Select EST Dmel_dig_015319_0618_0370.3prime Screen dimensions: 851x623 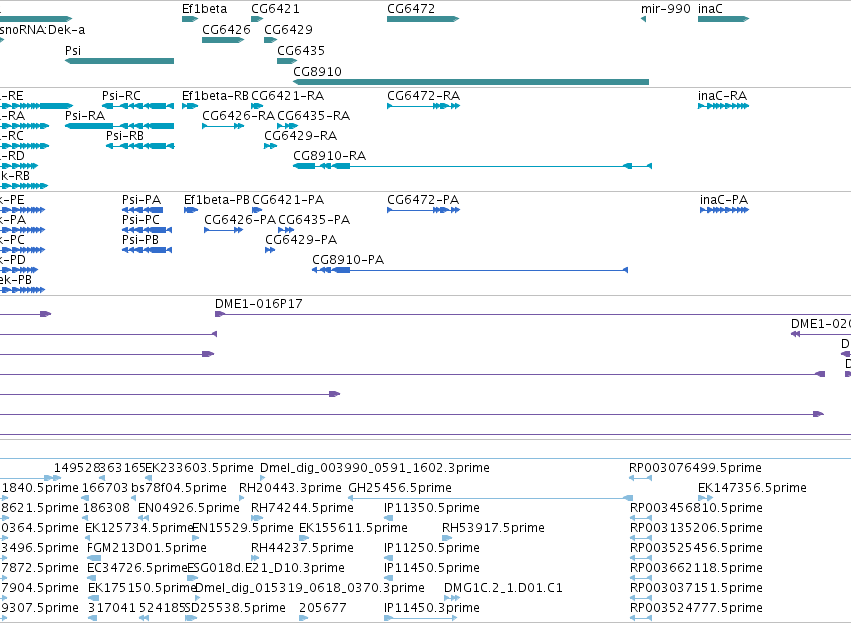coord(309,588)
